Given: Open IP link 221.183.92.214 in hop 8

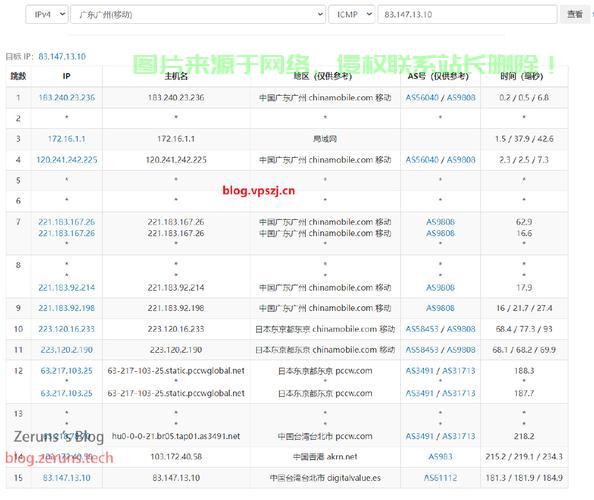Looking at the screenshot, I should click(x=67, y=288).
